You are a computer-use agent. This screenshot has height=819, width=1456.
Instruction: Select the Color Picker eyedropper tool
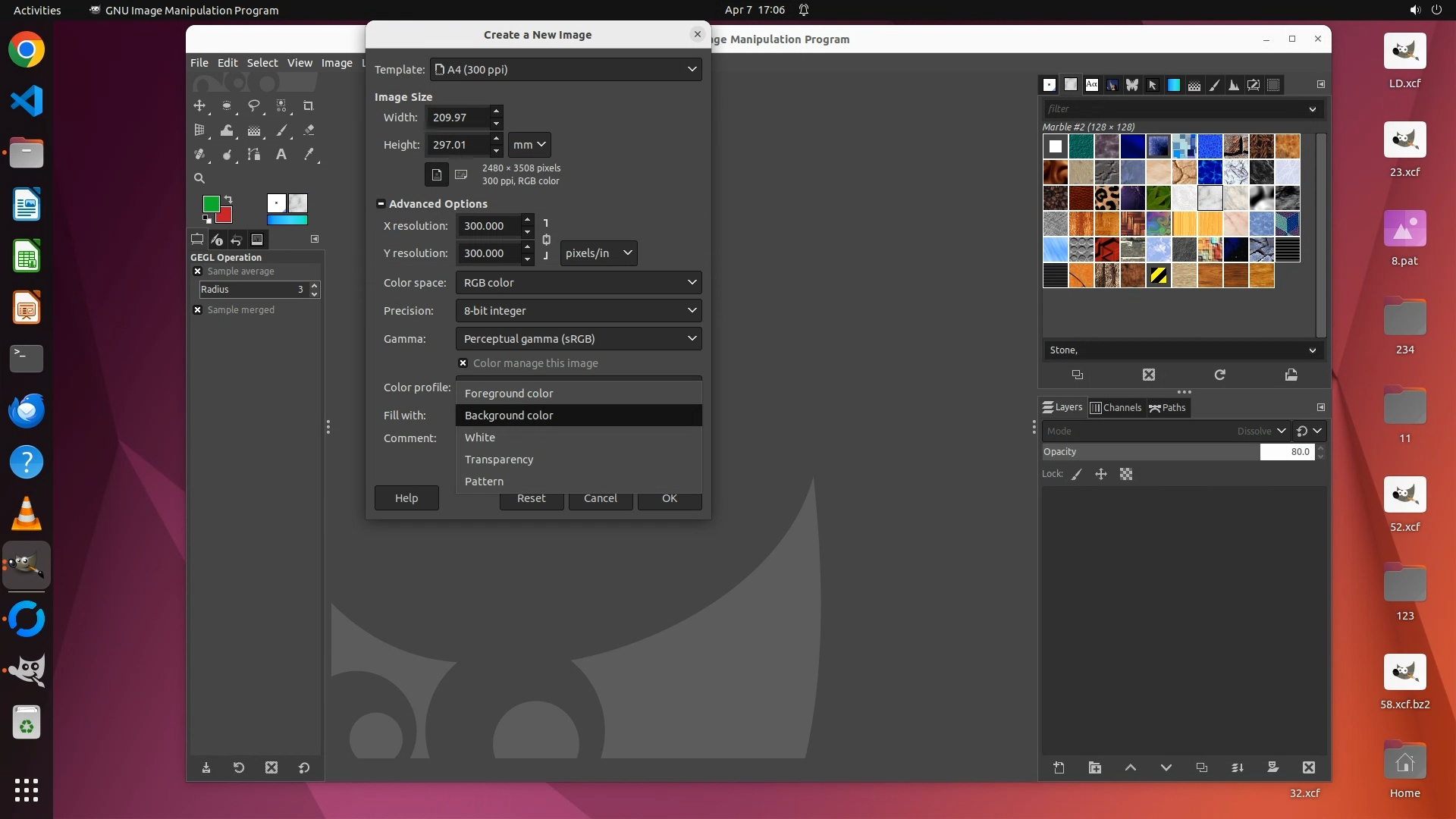pyautogui.click(x=309, y=155)
